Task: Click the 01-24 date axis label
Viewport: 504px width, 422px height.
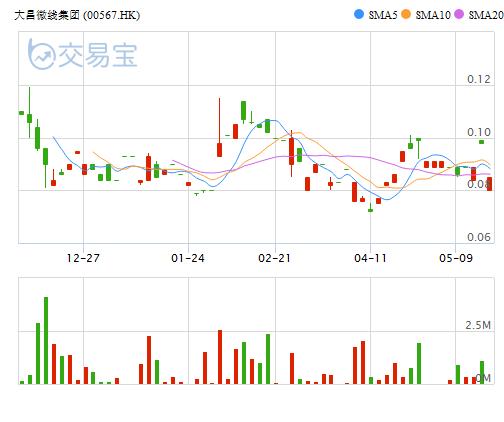Action: point(188,258)
